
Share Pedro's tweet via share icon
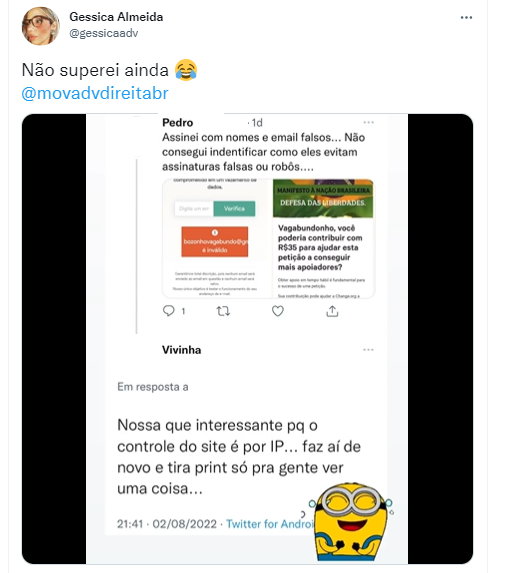click(x=332, y=311)
